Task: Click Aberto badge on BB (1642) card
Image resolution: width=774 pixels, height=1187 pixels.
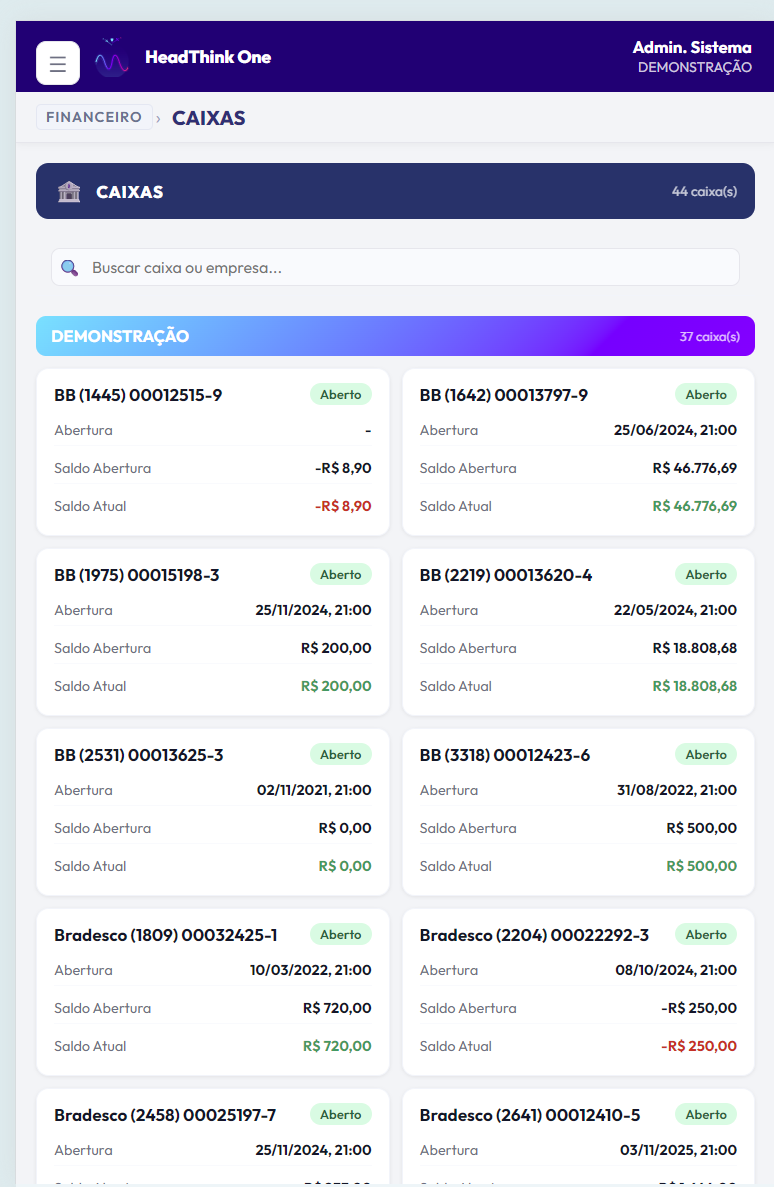Action: (706, 394)
